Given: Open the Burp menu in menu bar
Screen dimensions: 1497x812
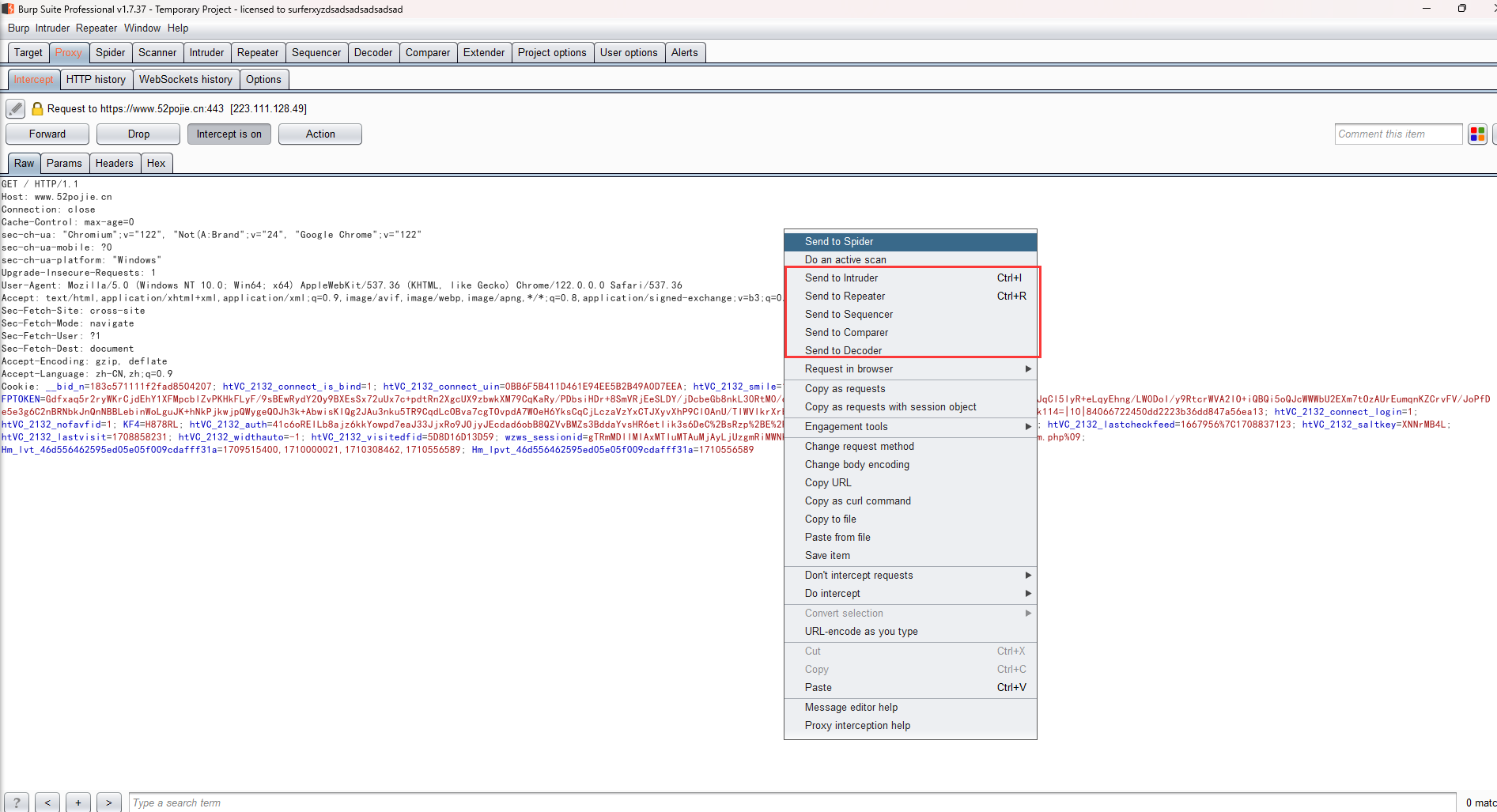Looking at the screenshot, I should 18,28.
